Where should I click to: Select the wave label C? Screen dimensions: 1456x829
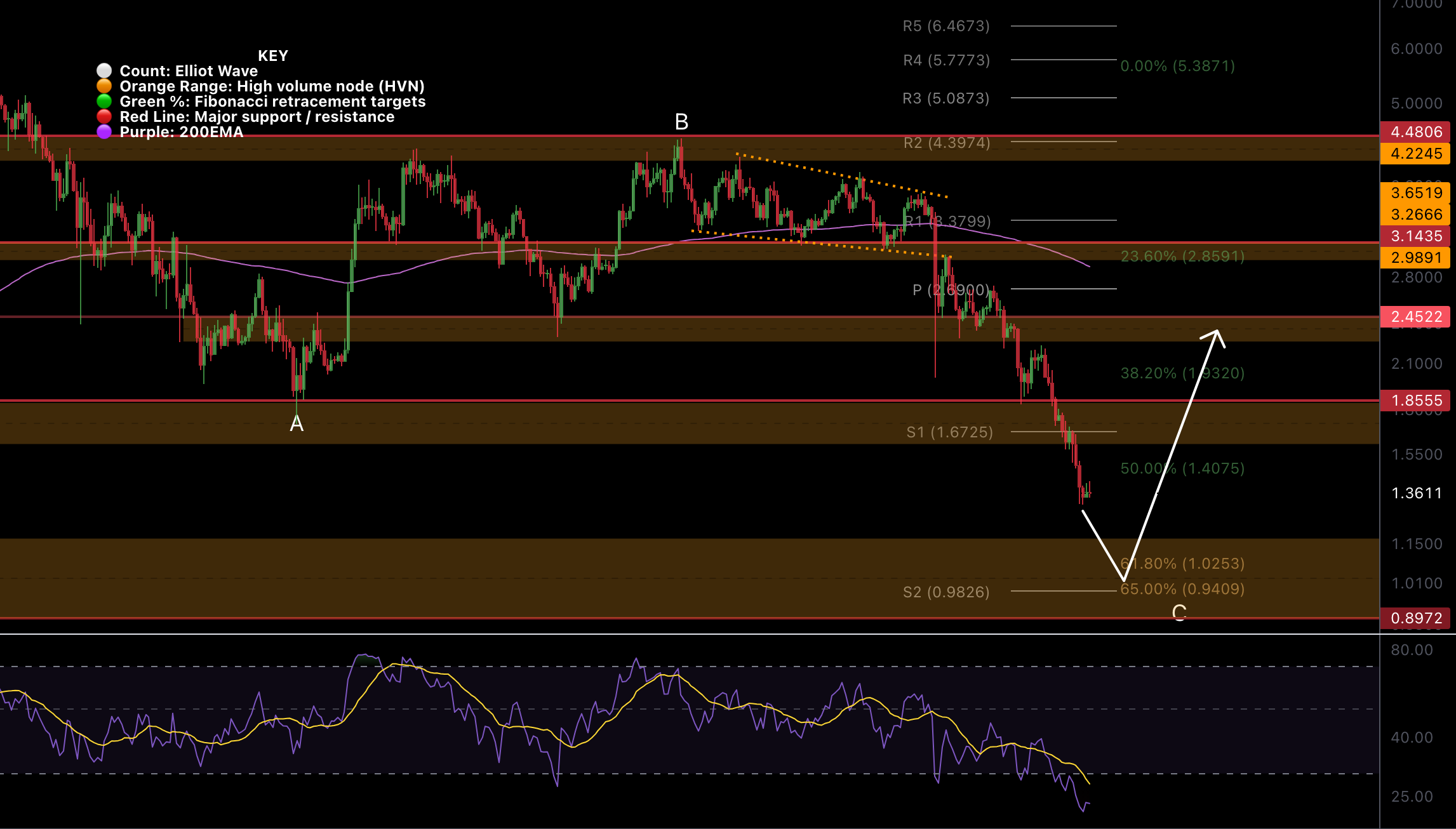pos(1179,613)
